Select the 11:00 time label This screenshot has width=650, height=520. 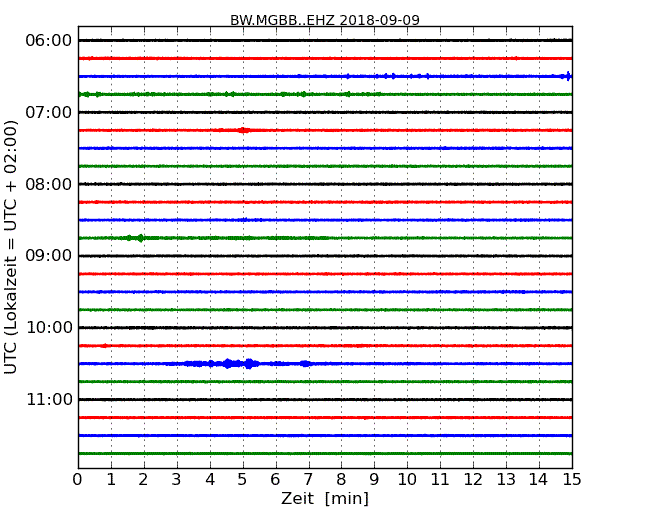[x=49, y=399]
